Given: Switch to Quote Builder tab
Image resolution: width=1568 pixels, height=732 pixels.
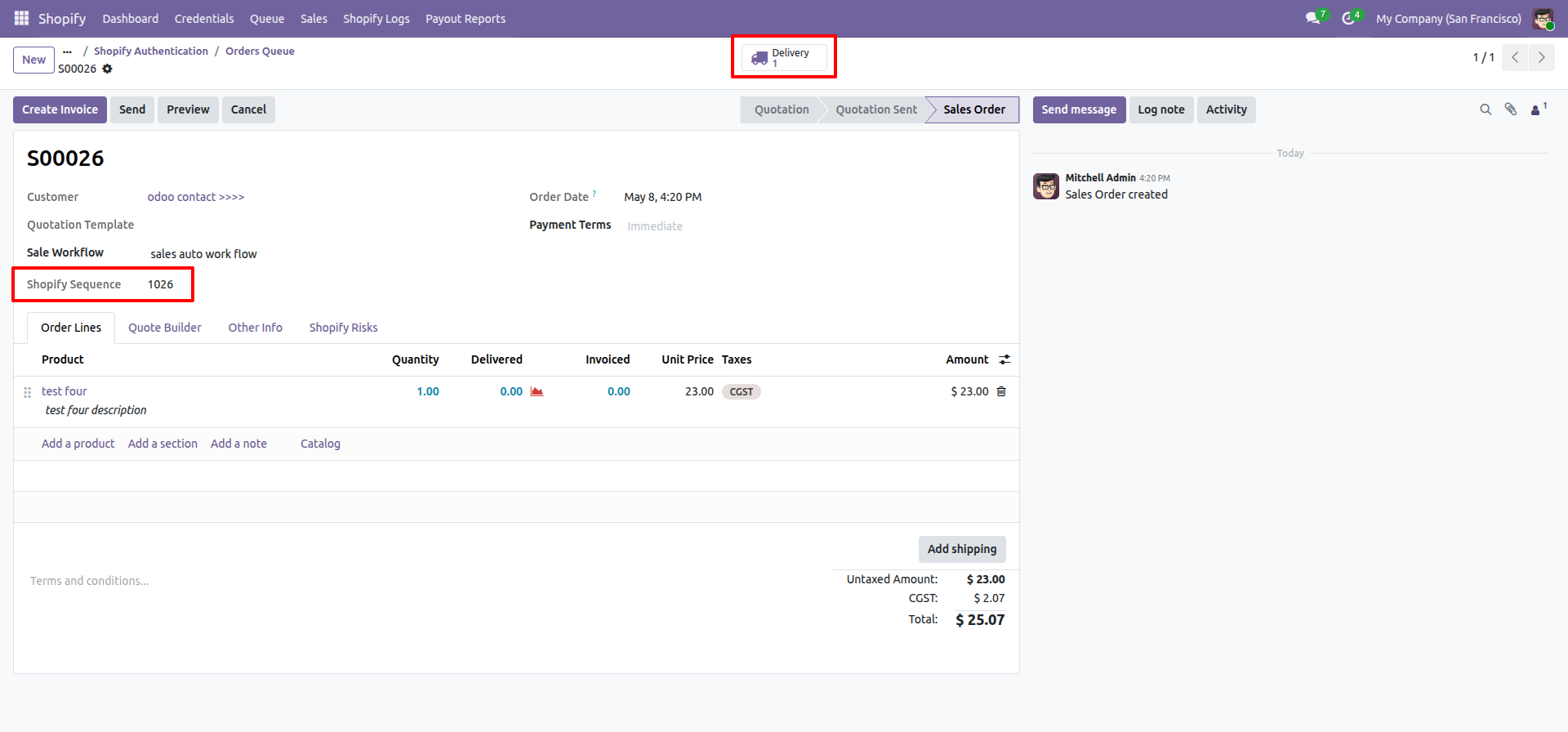Looking at the screenshot, I should click(164, 328).
